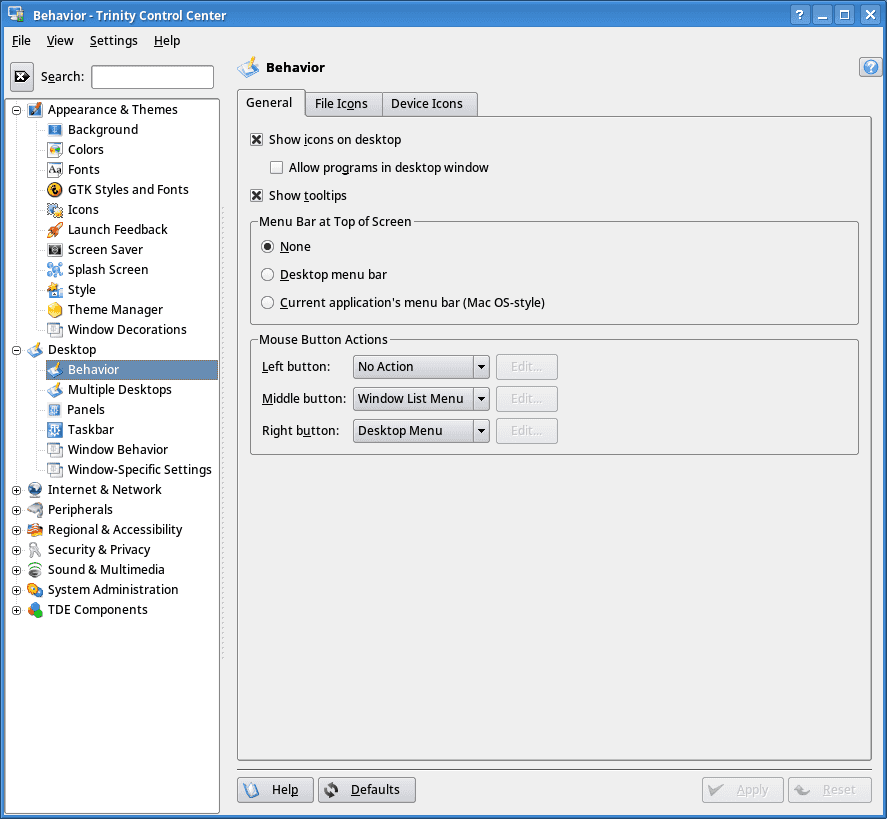Screen dimensions: 887x819
Task: Click the Panels icon
Action: click(x=54, y=410)
